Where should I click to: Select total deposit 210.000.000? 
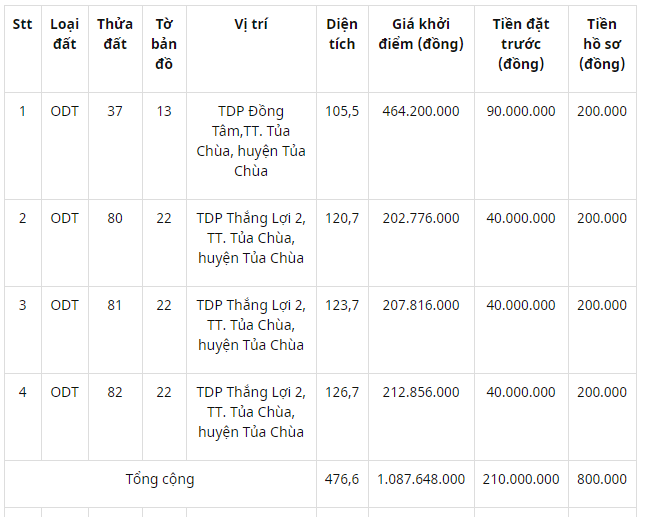click(521, 479)
